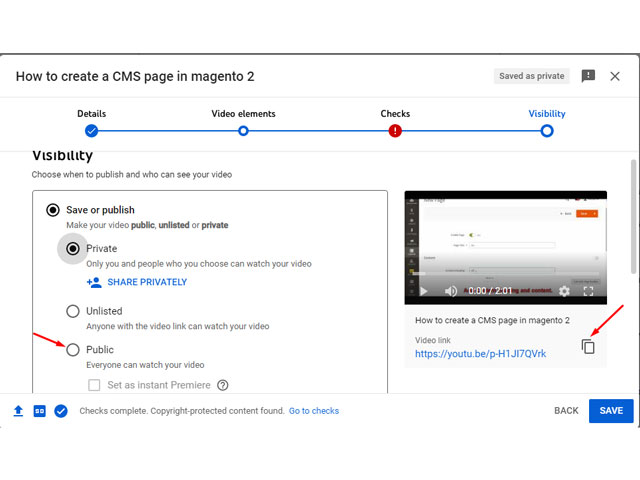Close the upload dialog with X

(615, 76)
